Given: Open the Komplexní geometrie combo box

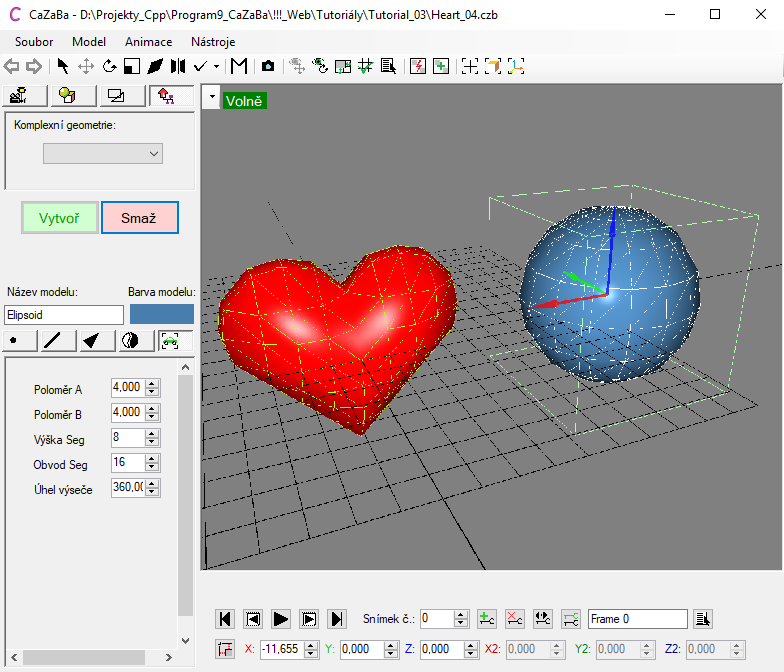Looking at the screenshot, I should tap(102, 153).
